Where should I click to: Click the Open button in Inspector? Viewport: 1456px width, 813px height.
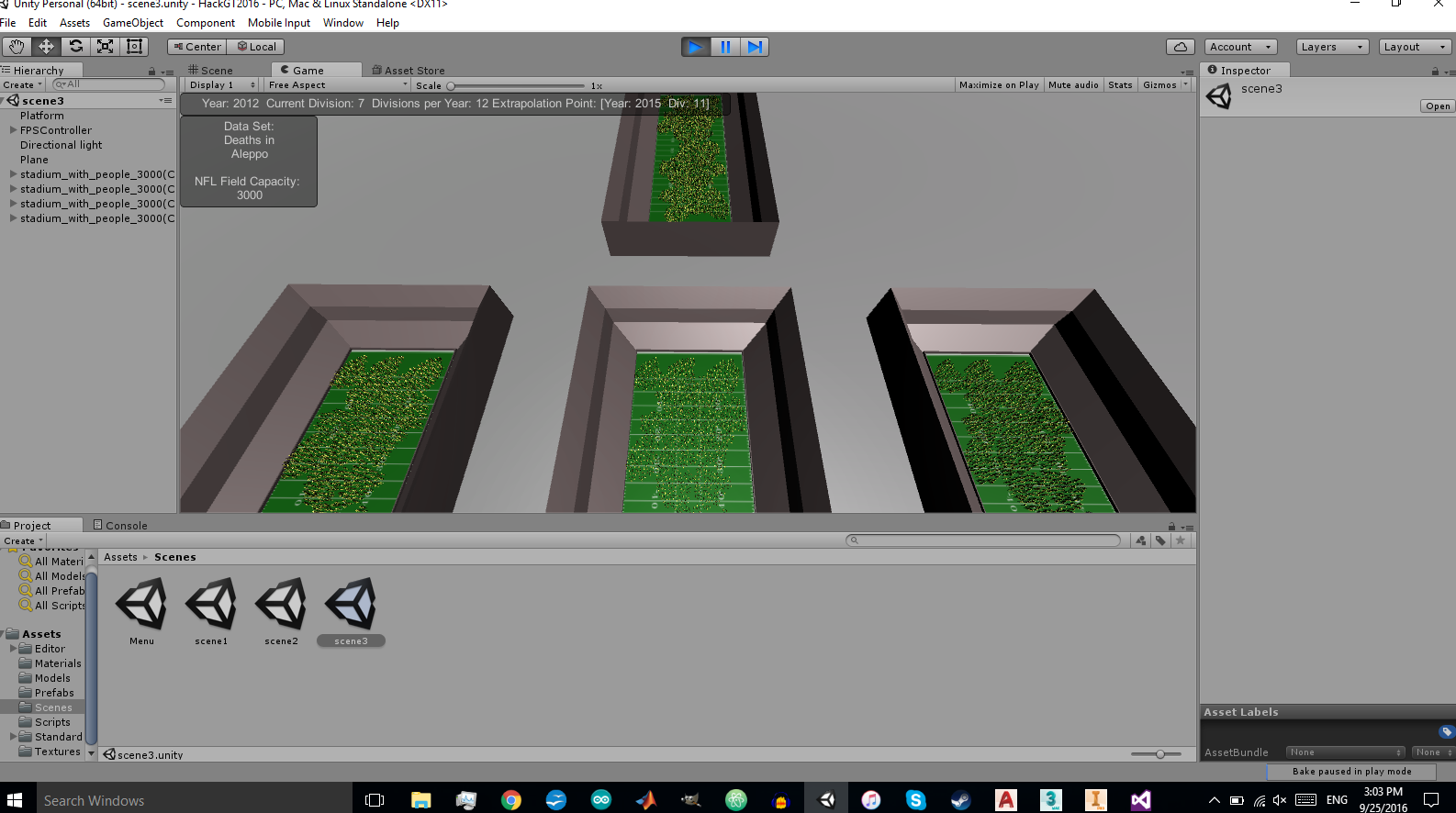(1438, 106)
